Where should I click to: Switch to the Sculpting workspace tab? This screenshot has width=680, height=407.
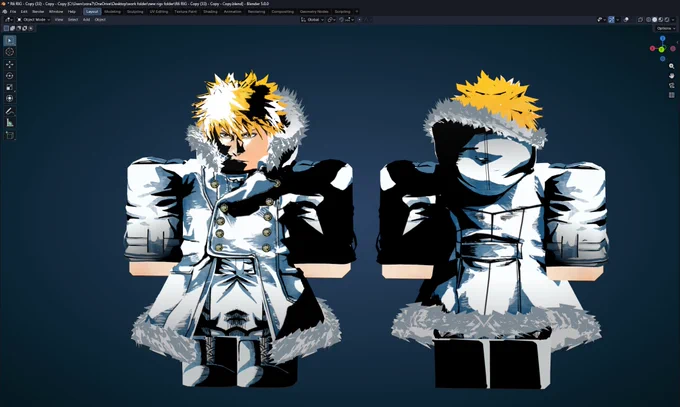tap(135, 12)
